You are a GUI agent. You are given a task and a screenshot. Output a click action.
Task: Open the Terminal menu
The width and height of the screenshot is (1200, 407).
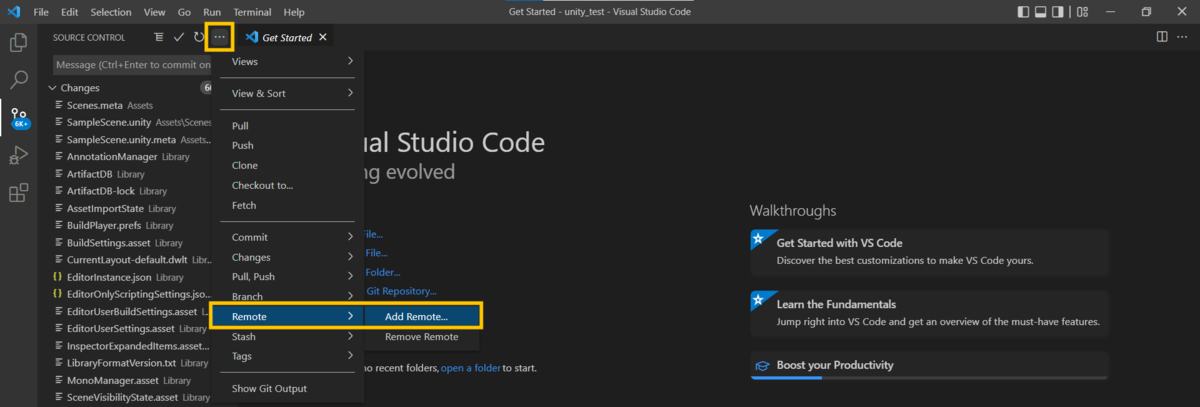[252, 12]
